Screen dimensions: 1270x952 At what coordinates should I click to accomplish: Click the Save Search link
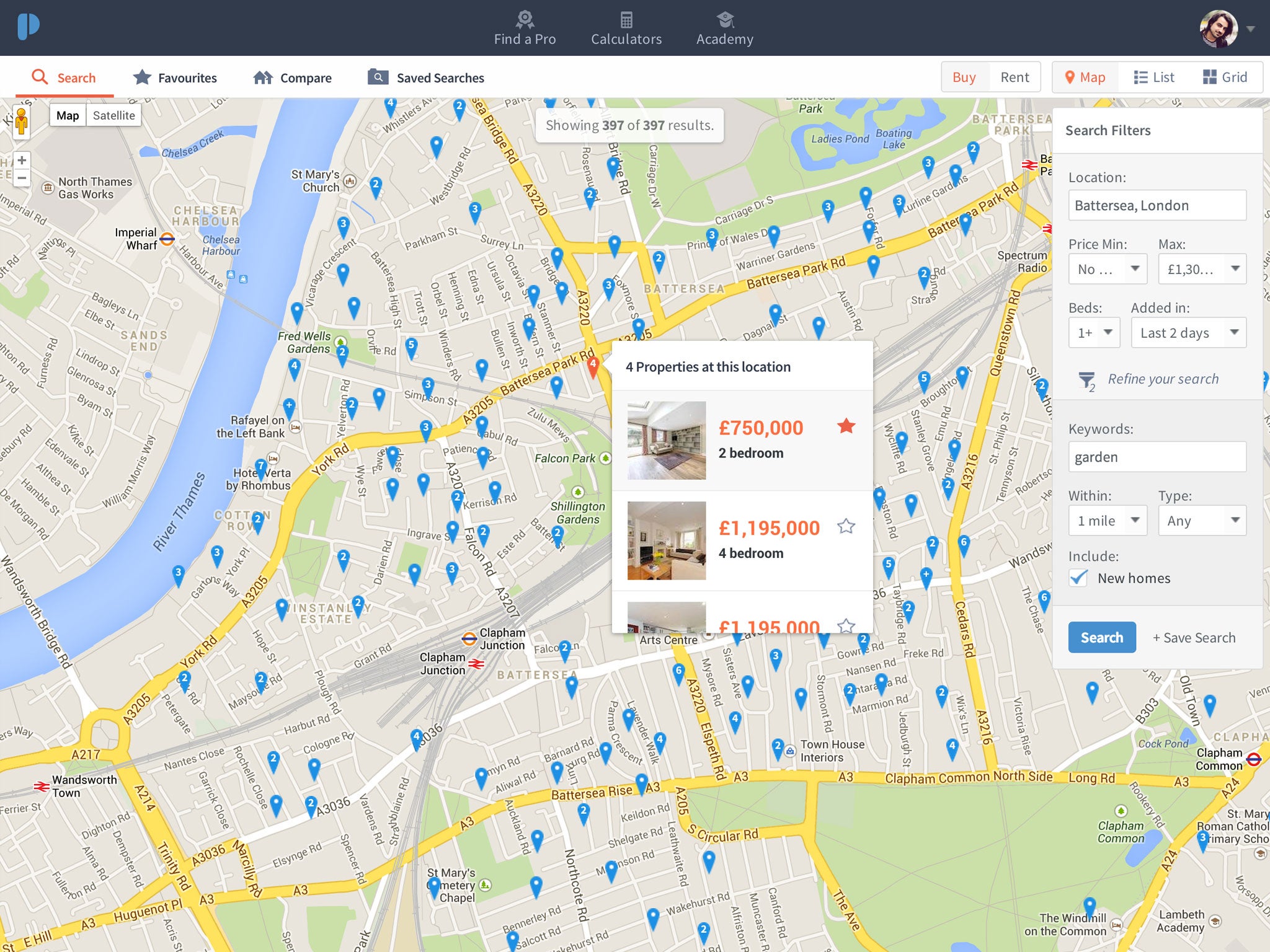pos(1194,637)
